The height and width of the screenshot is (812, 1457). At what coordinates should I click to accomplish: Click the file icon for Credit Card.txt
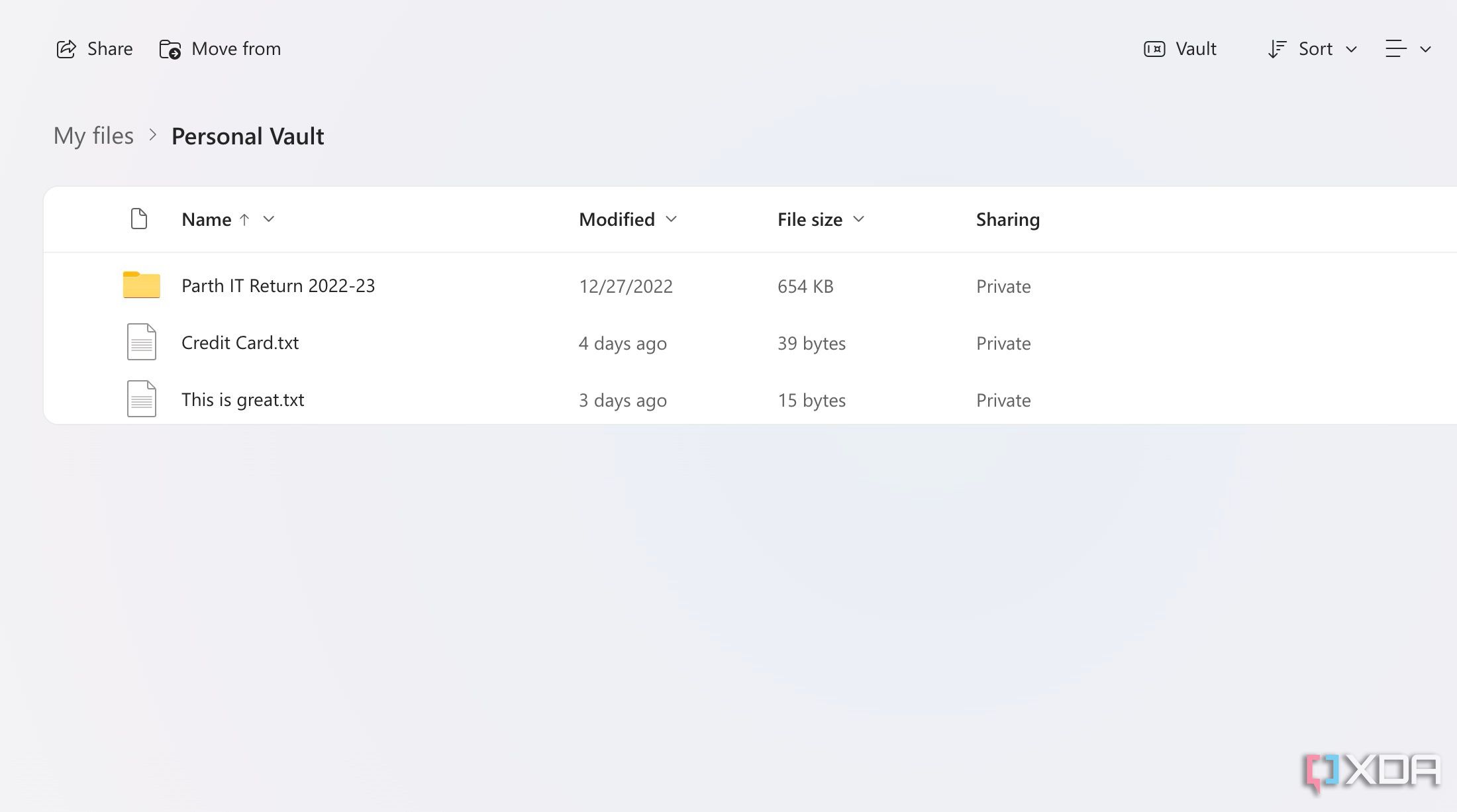coord(140,342)
